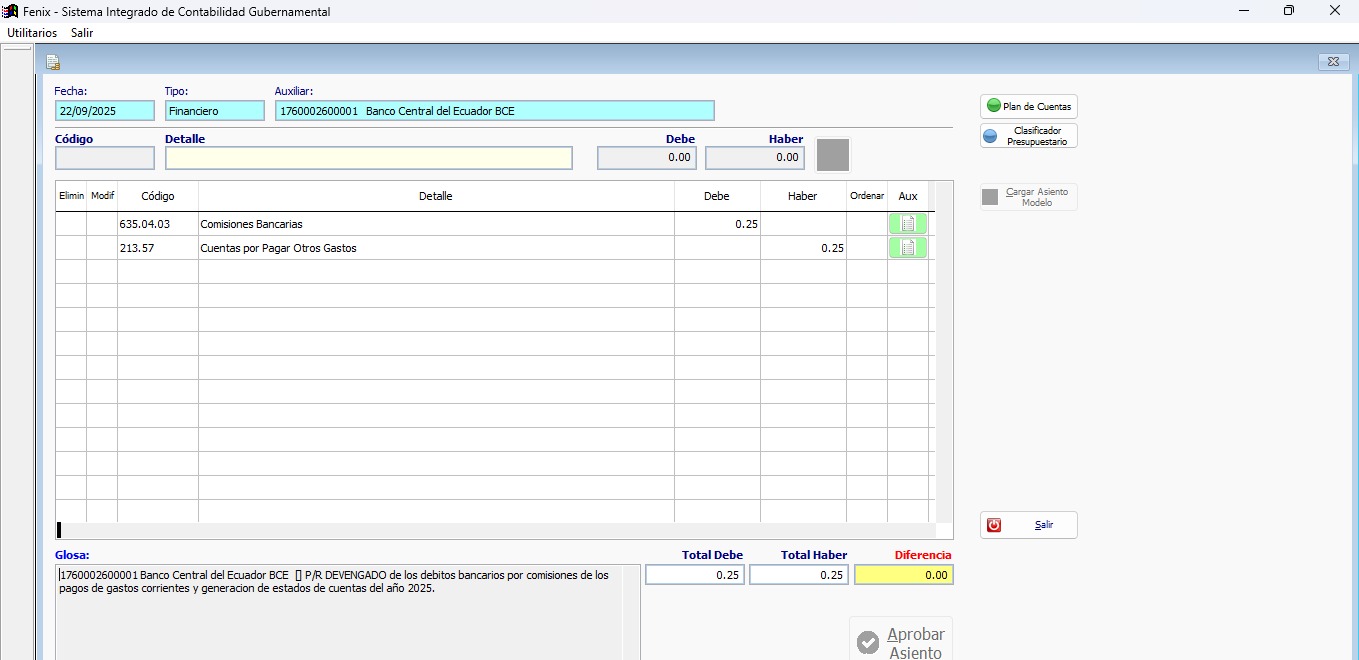
Task: Open auxiliary document icon for Cuentas por Pagar row
Action: [x=907, y=248]
